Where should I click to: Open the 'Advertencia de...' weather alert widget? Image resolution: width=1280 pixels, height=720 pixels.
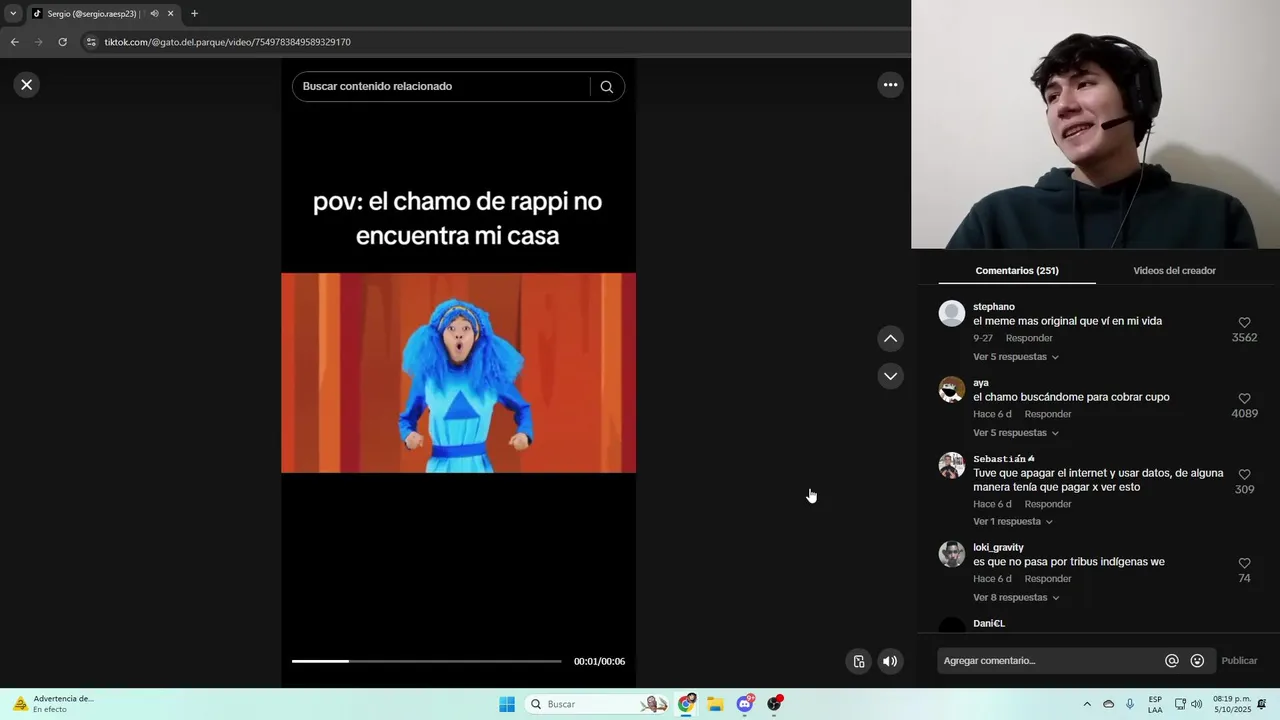coord(52,704)
